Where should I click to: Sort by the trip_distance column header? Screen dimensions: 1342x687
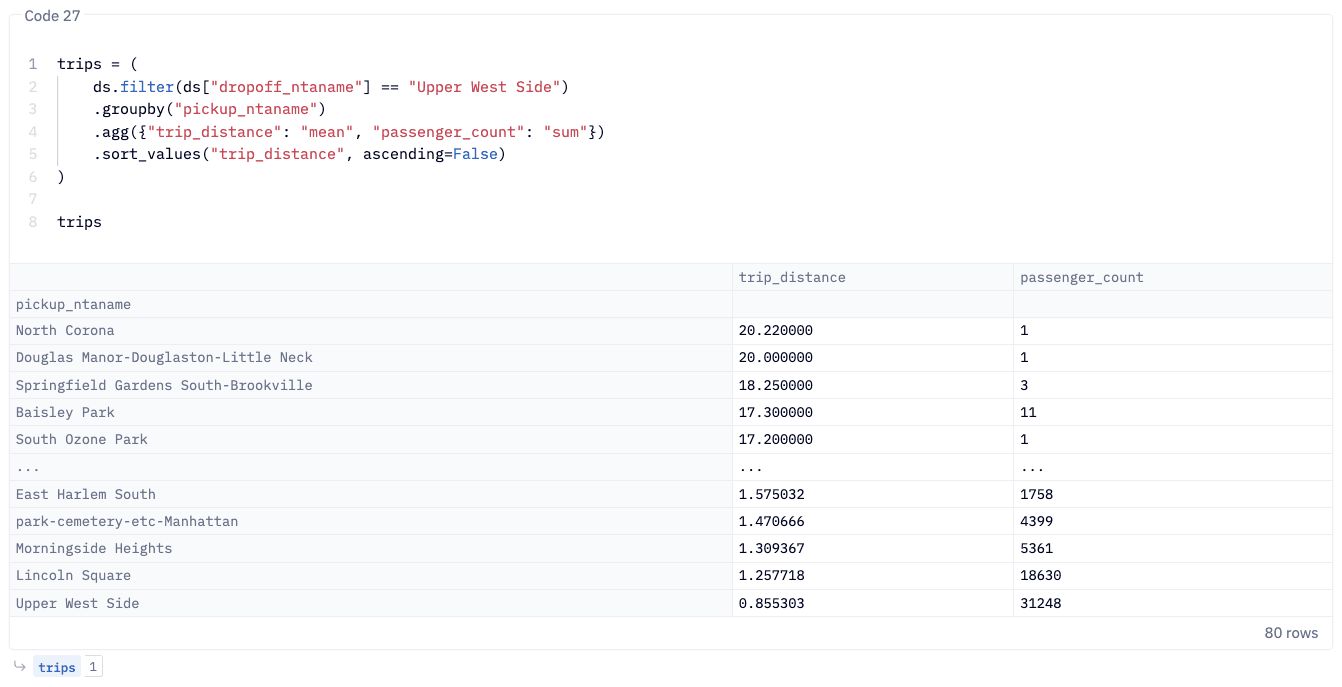point(791,277)
